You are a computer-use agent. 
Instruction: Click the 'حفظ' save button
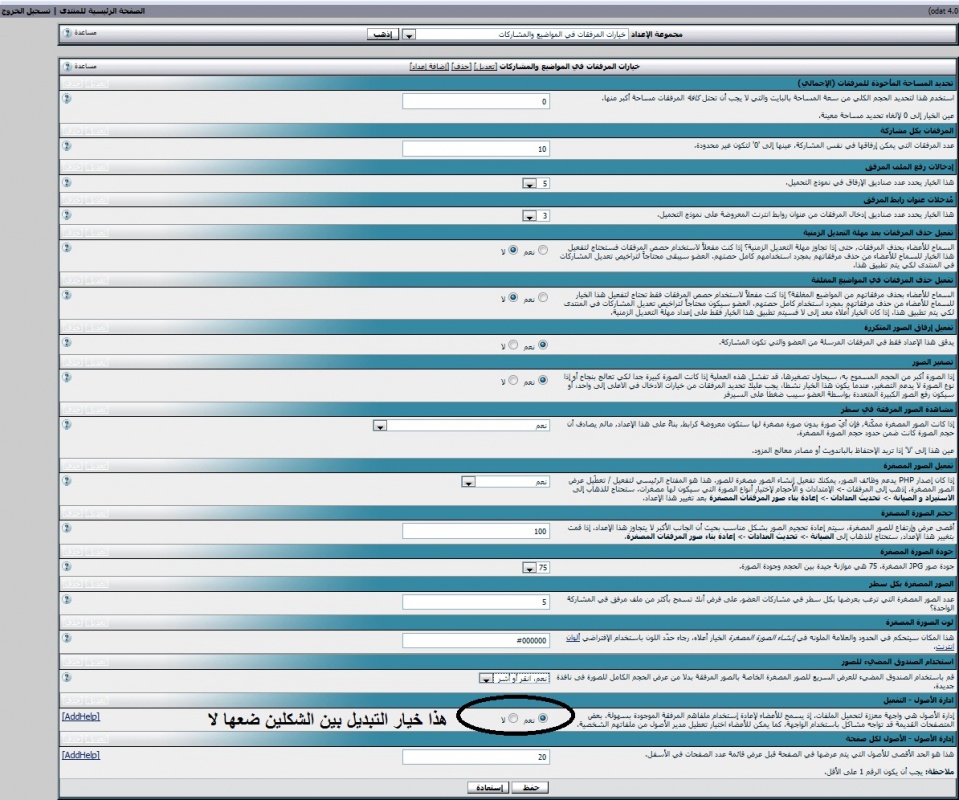coord(534,787)
